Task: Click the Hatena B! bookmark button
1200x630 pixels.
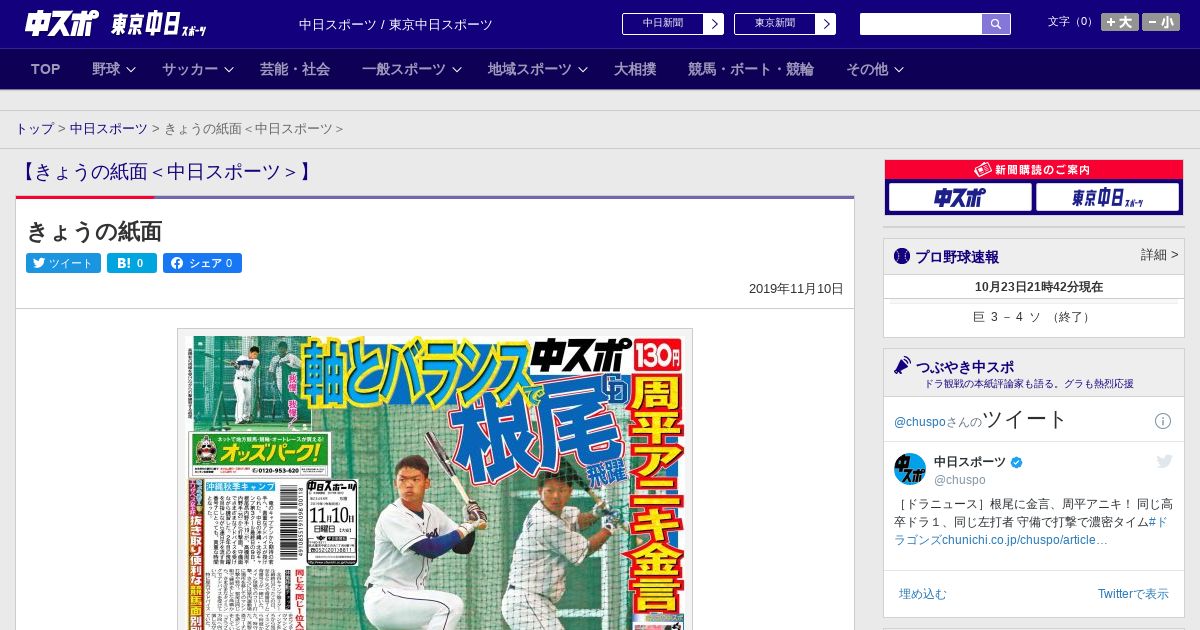Action: 132,263
